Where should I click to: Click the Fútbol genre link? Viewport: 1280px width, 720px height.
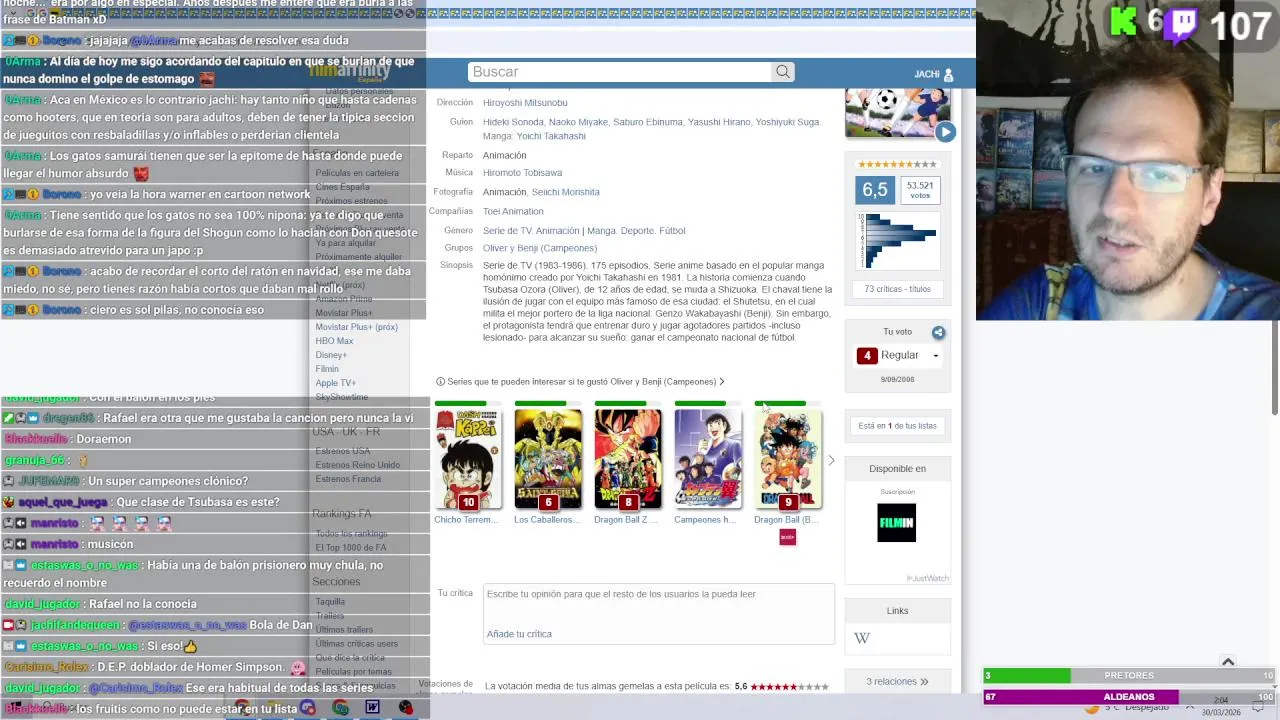pos(672,231)
